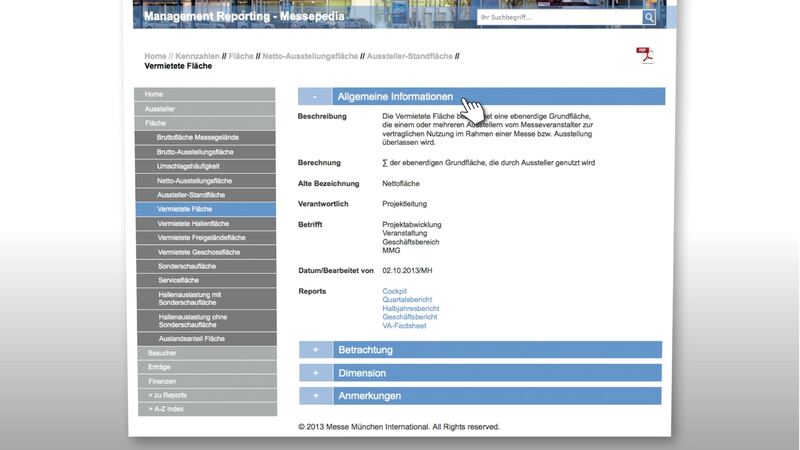This screenshot has width=800, height=450.
Task: Open Bruttofläche Messegelände sidebar item
Action: pyautogui.click(x=205, y=137)
